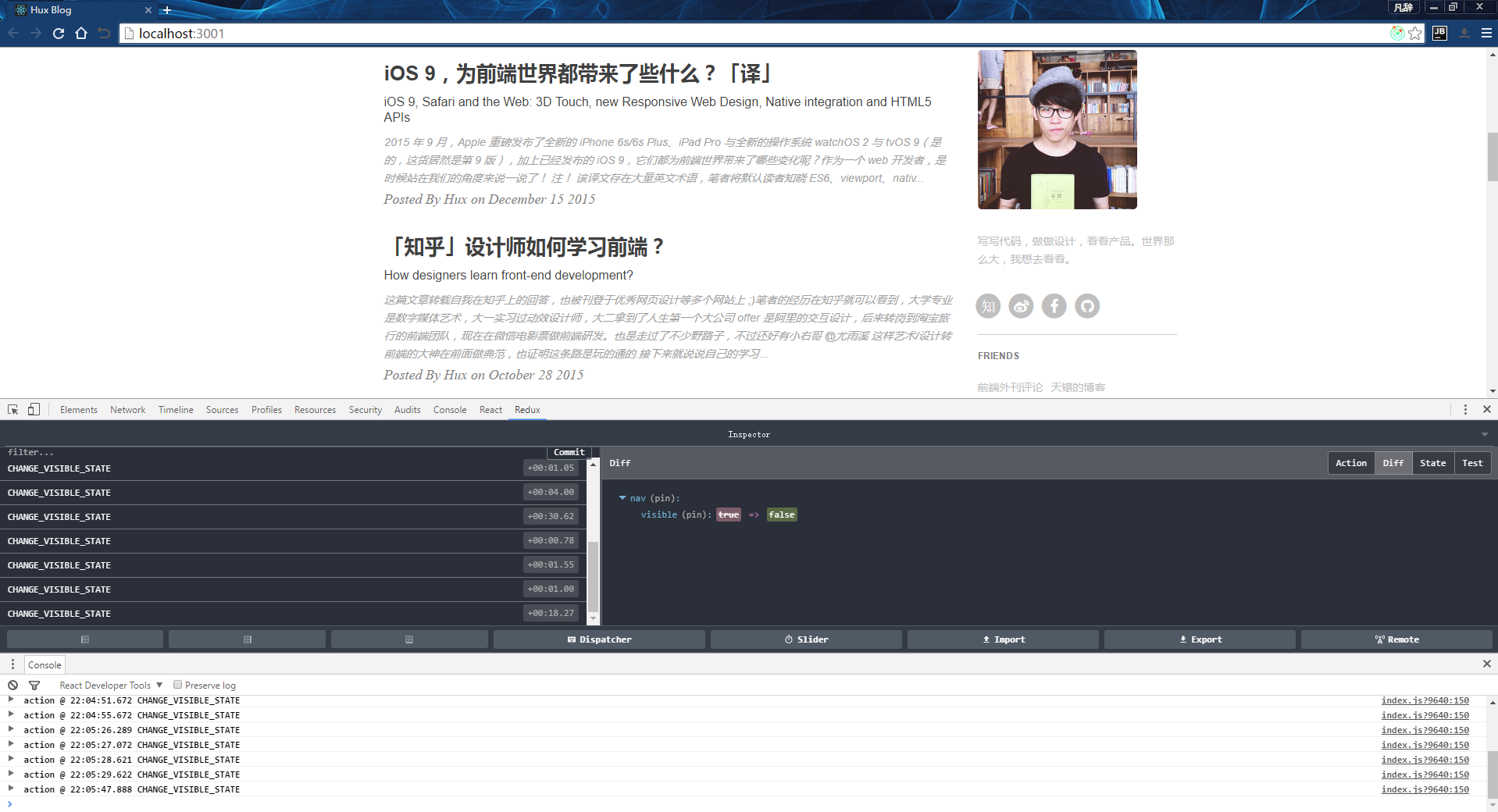
Task: Click the Commit button
Action: [569, 452]
